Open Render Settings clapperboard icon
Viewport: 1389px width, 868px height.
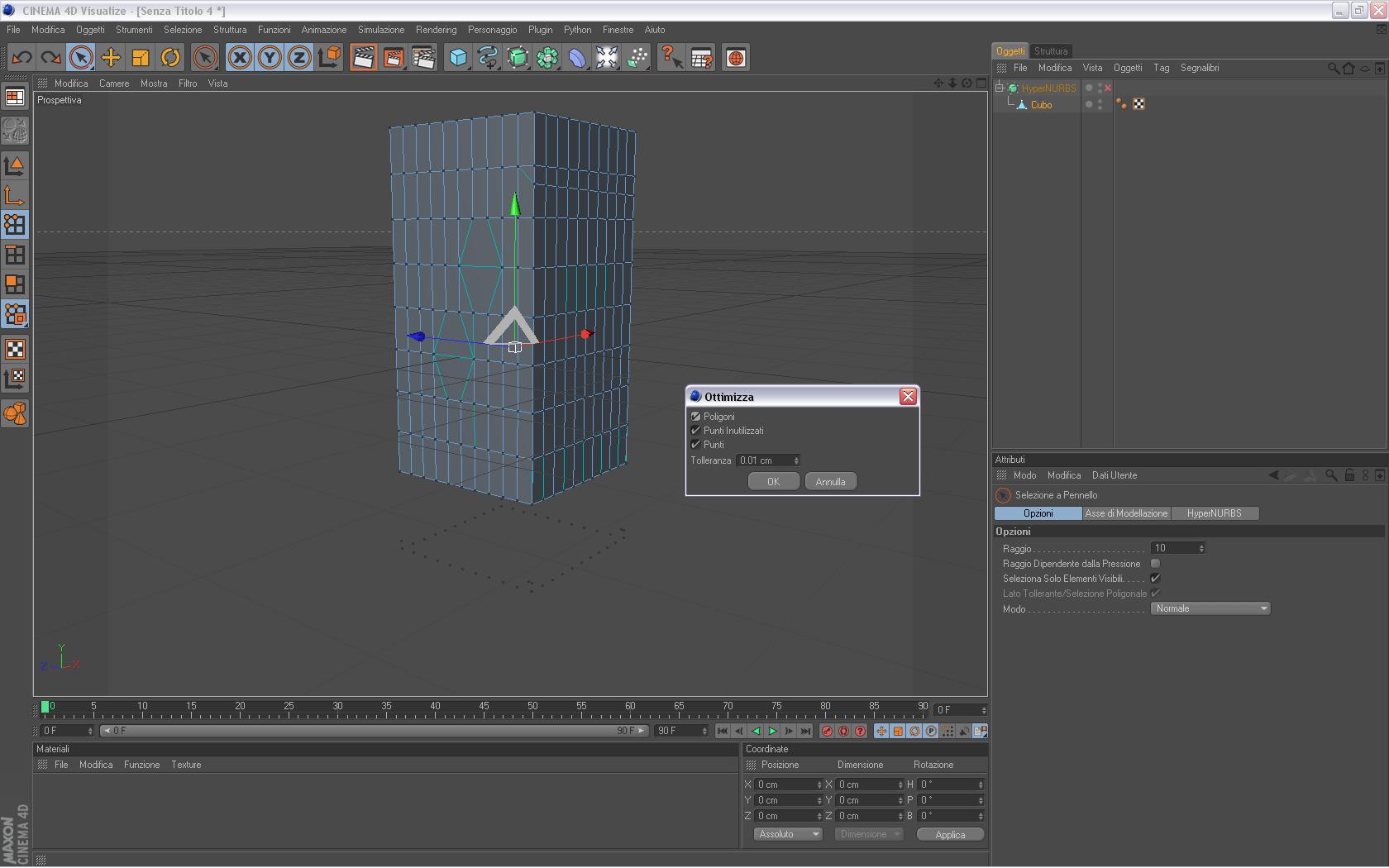pos(423,58)
